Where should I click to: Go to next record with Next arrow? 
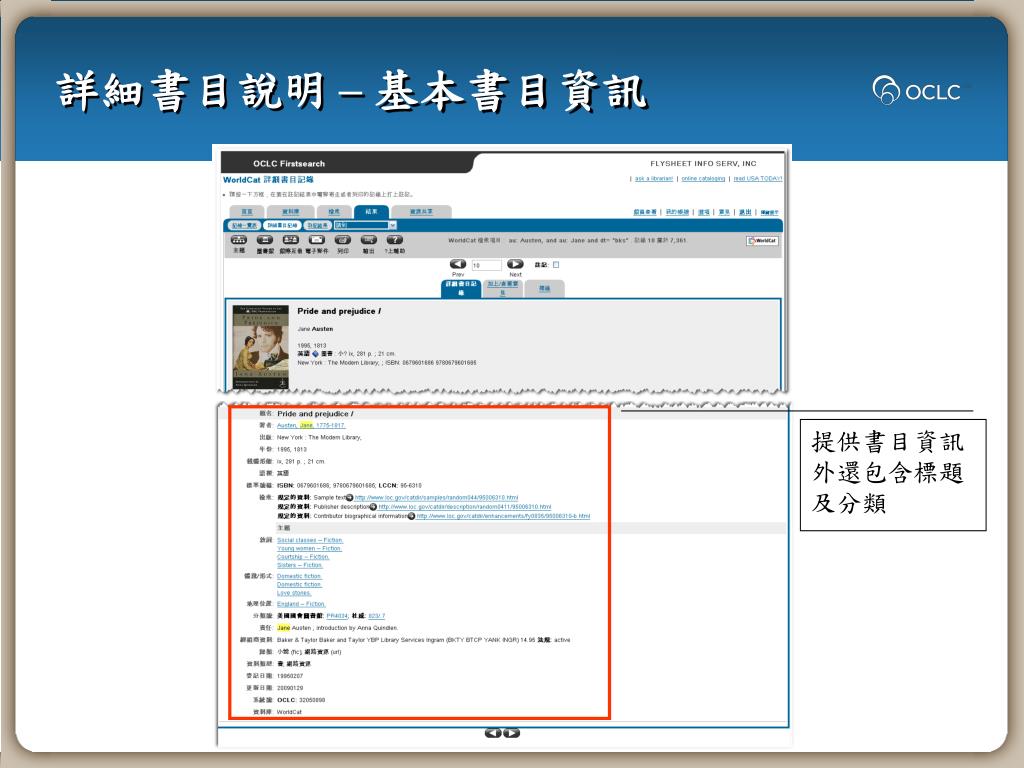tap(515, 264)
